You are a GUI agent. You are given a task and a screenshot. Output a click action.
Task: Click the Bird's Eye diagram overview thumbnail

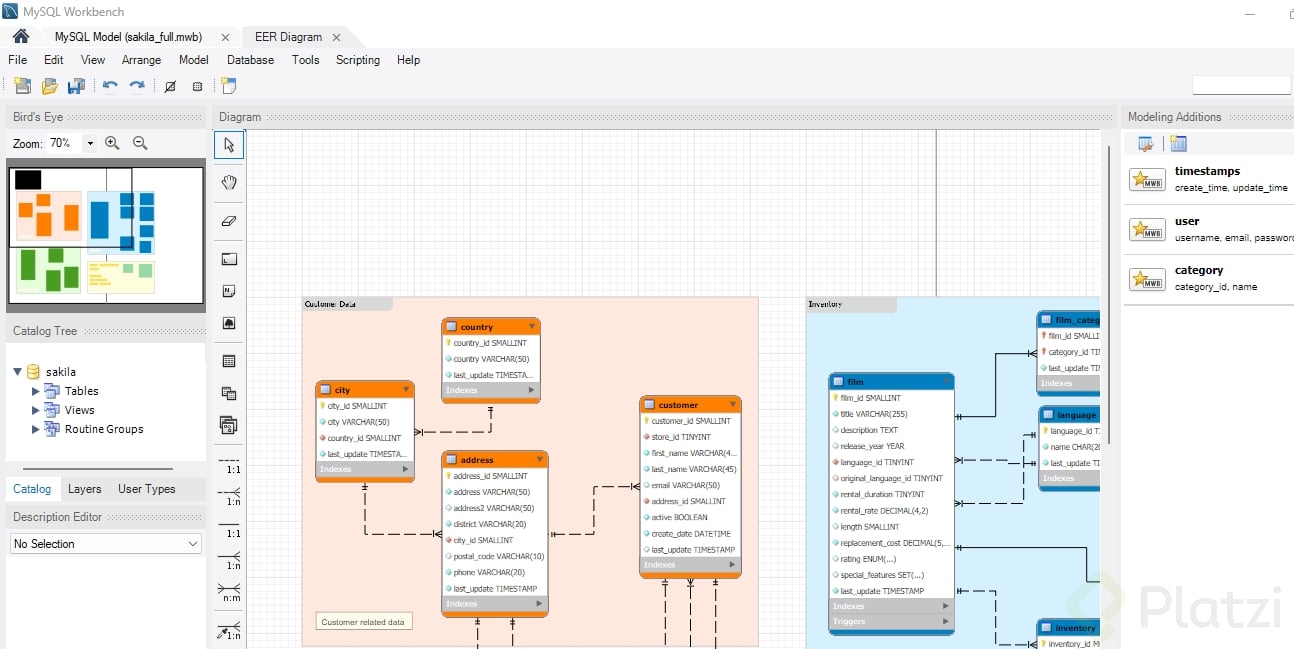pos(105,234)
